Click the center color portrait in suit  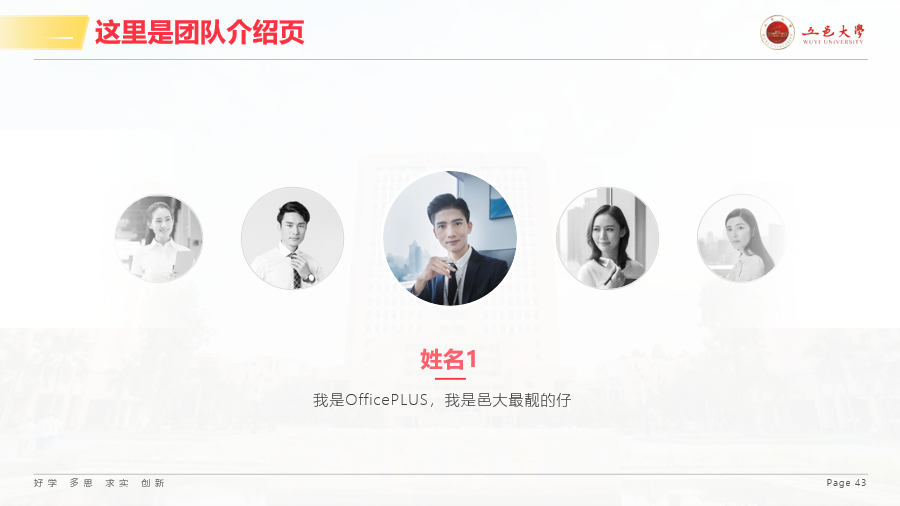coord(450,238)
